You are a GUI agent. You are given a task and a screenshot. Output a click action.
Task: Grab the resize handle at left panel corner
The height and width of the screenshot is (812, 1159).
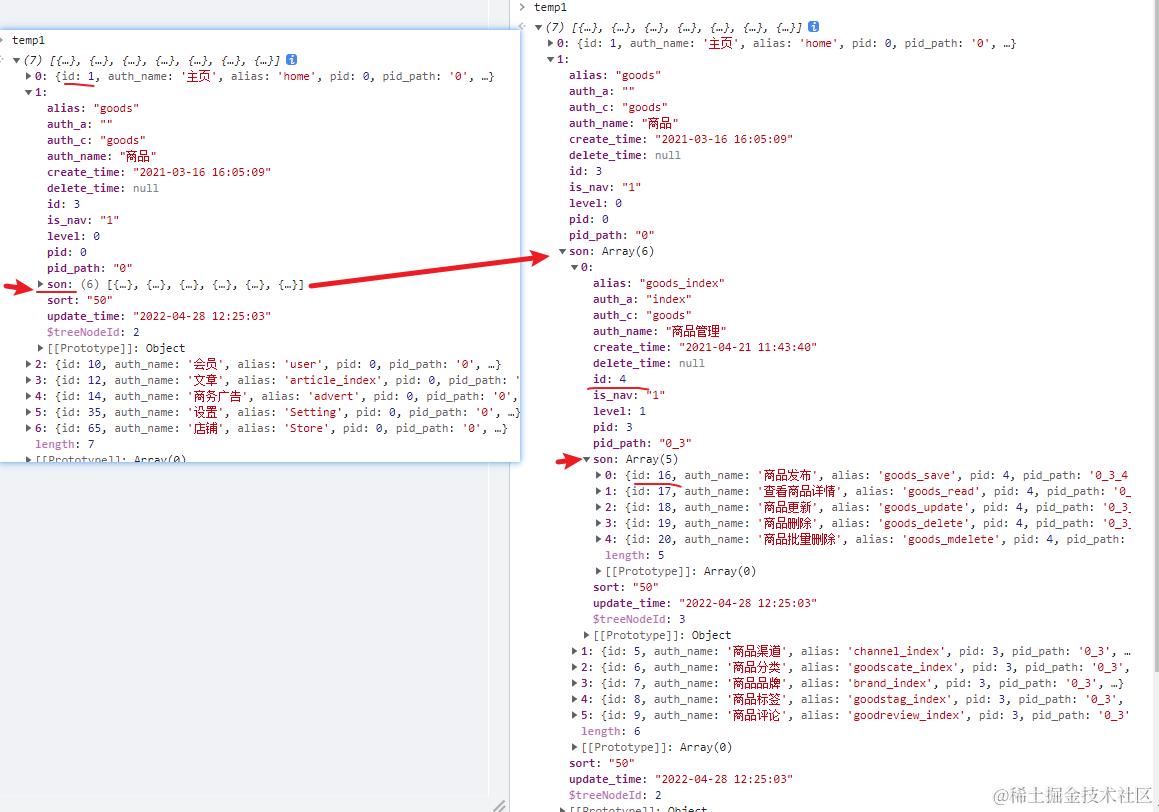coord(500,805)
